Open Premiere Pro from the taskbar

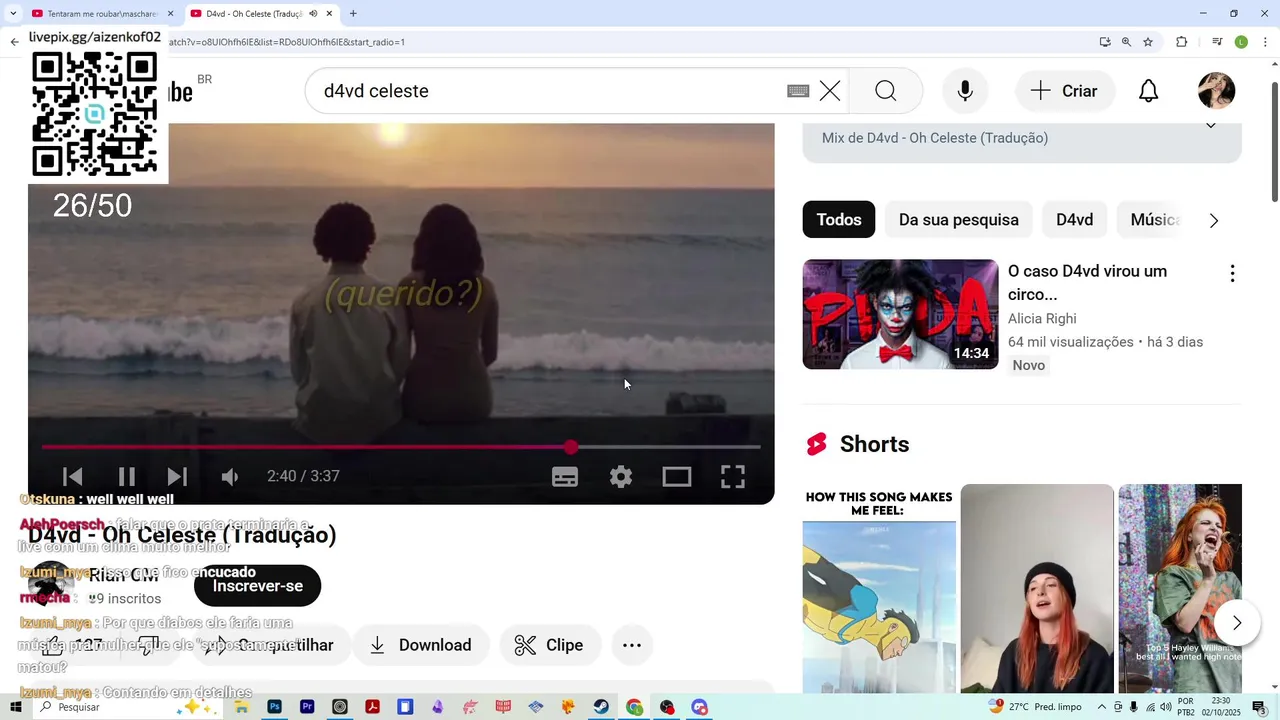coord(307,707)
